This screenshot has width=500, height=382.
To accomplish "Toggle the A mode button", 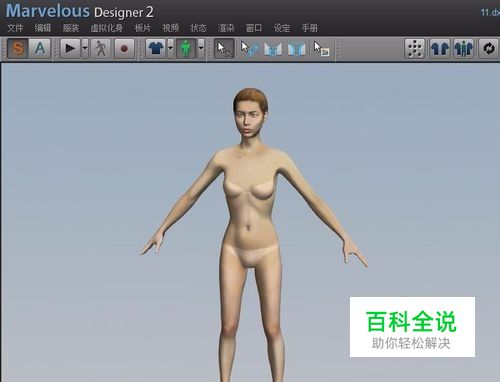I will [40, 49].
